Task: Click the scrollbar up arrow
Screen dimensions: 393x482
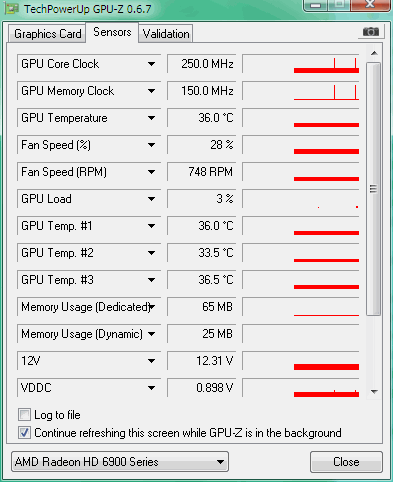Action: coord(374,53)
